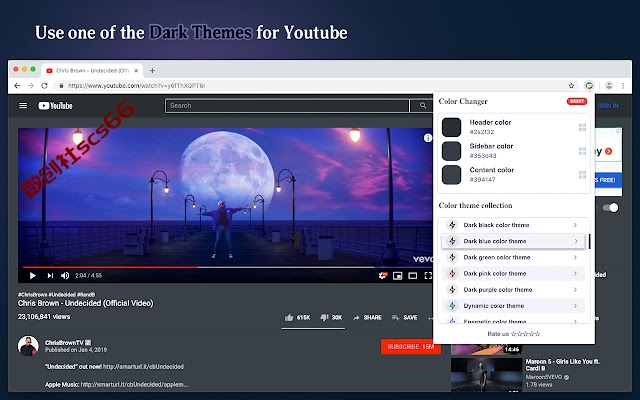Screen dimensions: 640x400
Task: Click the #ChrisBrown hashtag
Action: pos(32,295)
